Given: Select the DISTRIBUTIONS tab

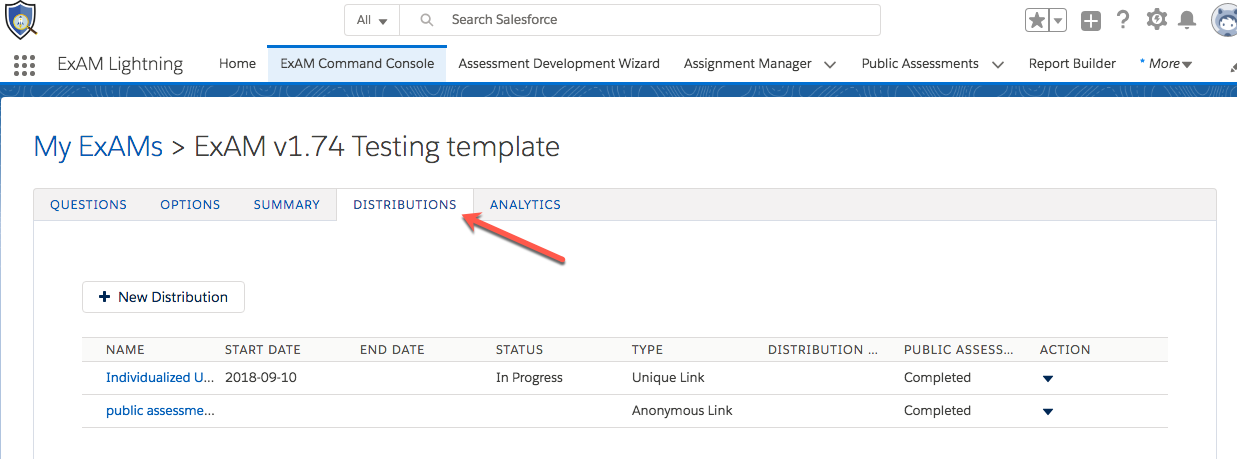Looking at the screenshot, I should click(405, 205).
